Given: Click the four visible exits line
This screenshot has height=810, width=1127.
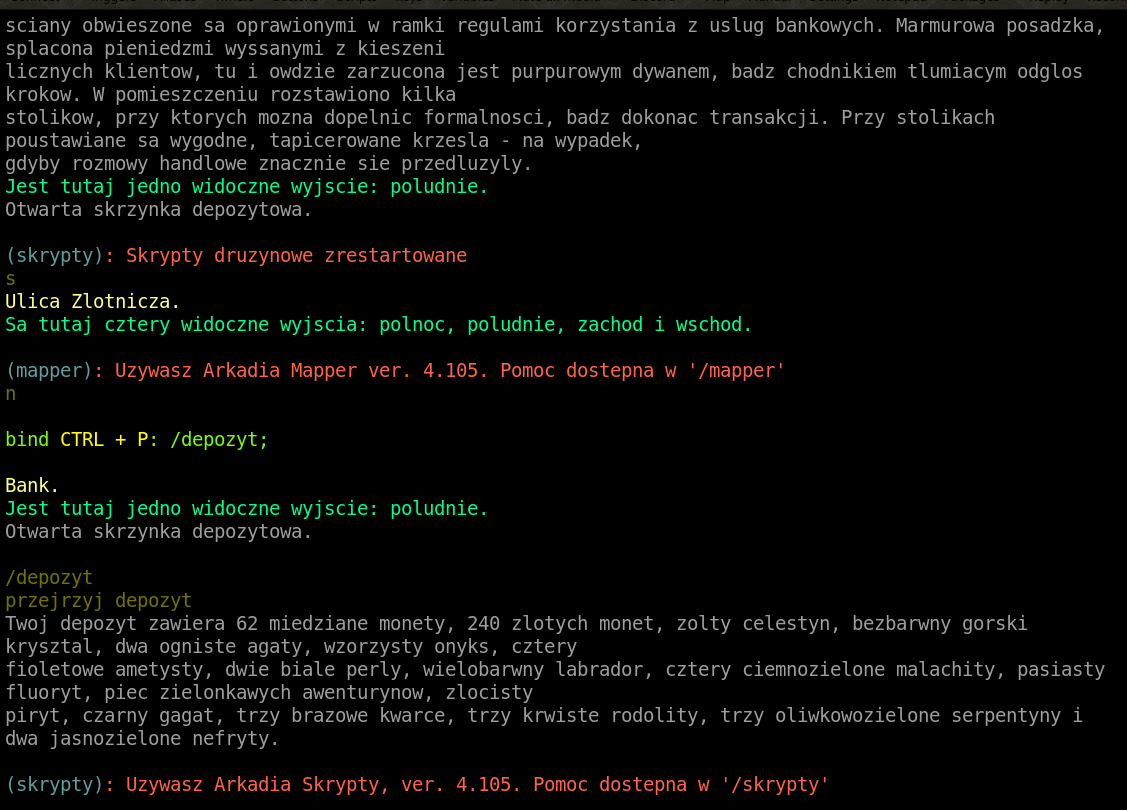Looking at the screenshot, I should pos(378,324).
